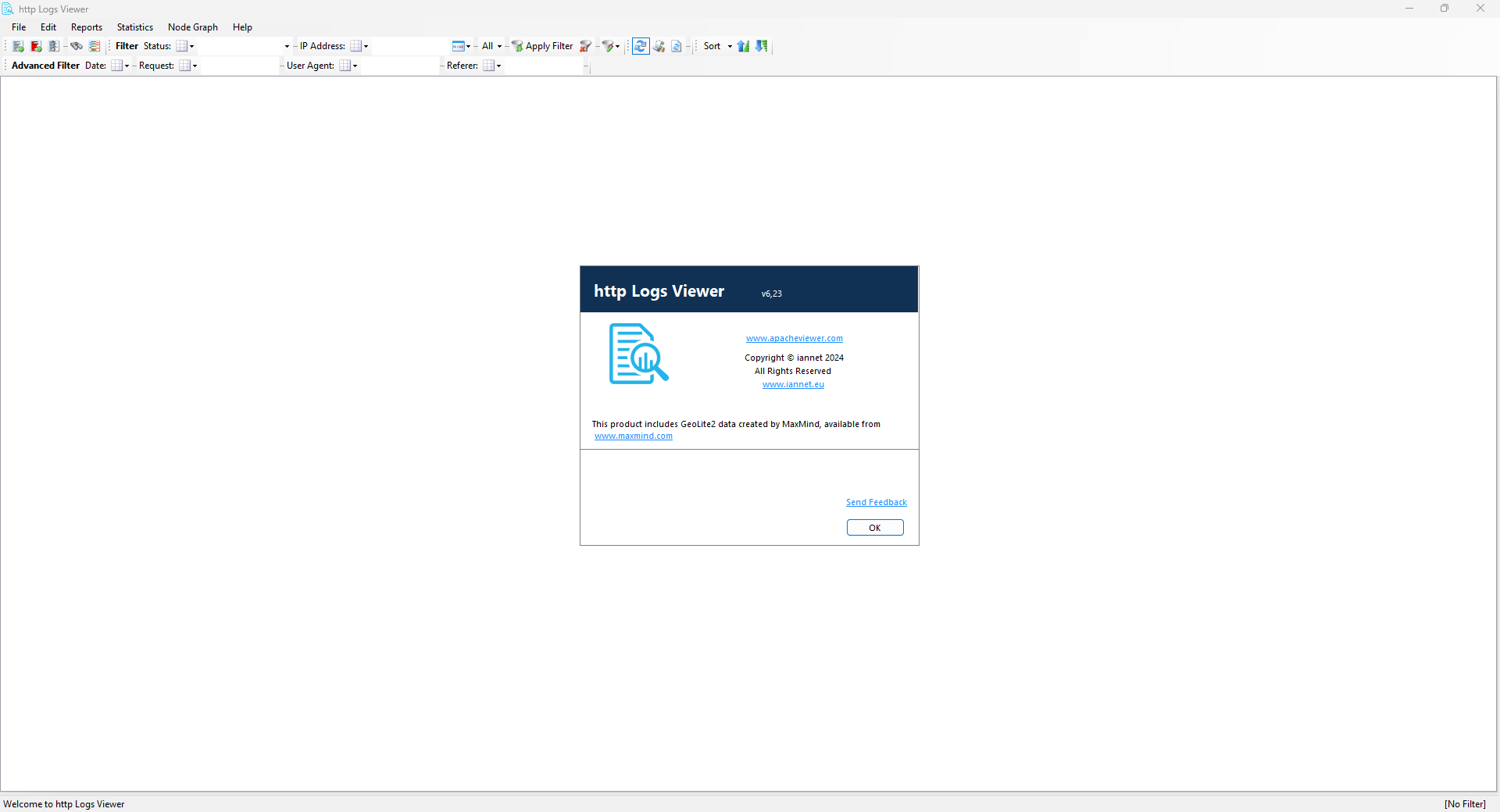Click the User Agent grid picker icon
1500x812 pixels.
(x=345, y=66)
